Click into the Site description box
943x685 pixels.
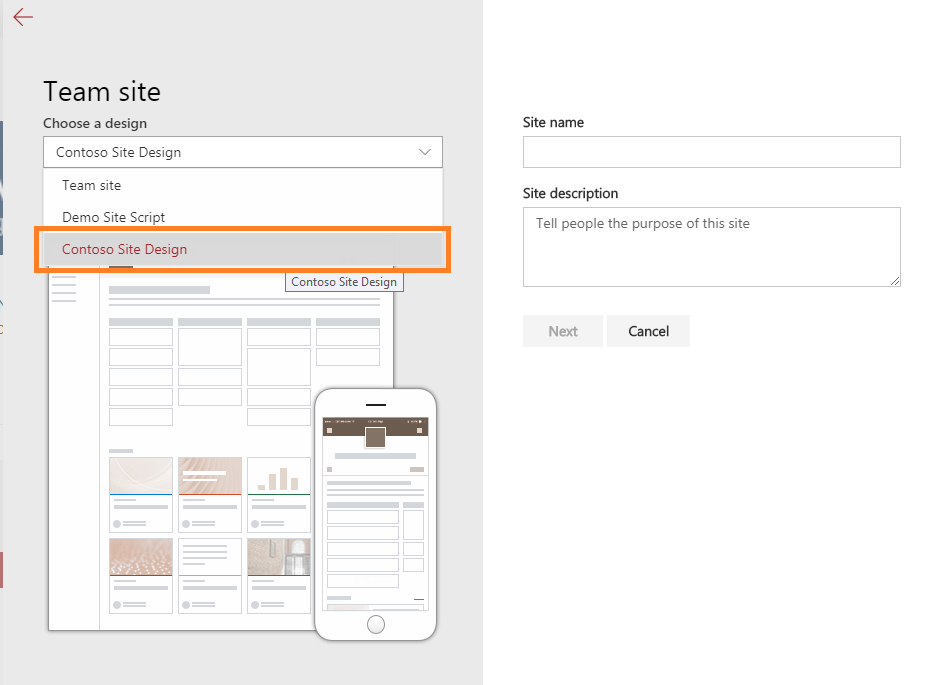(711, 247)
